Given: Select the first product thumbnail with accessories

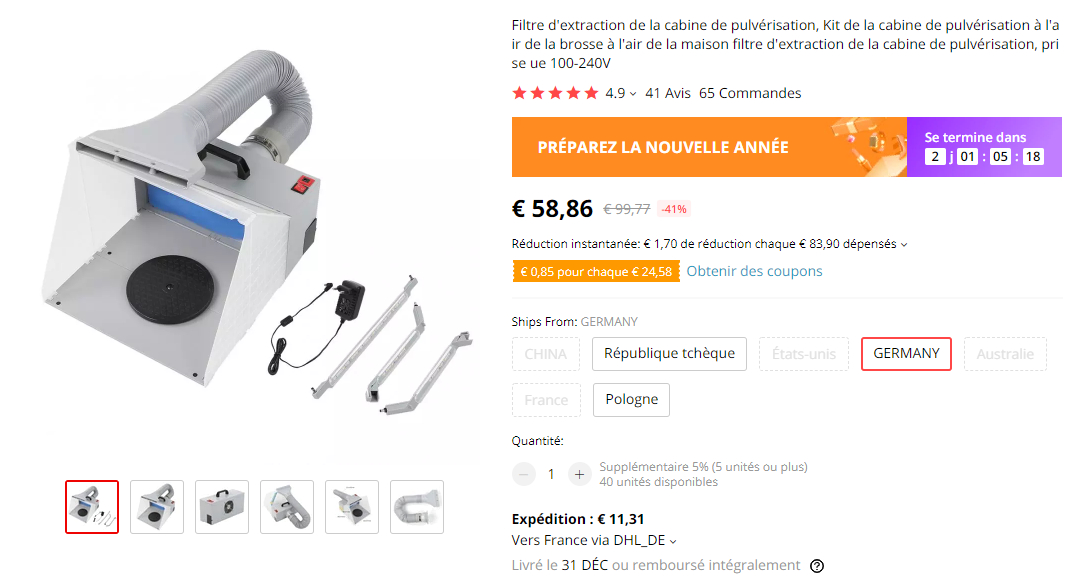Looking at the screenshot, I should tap(92, 507).
